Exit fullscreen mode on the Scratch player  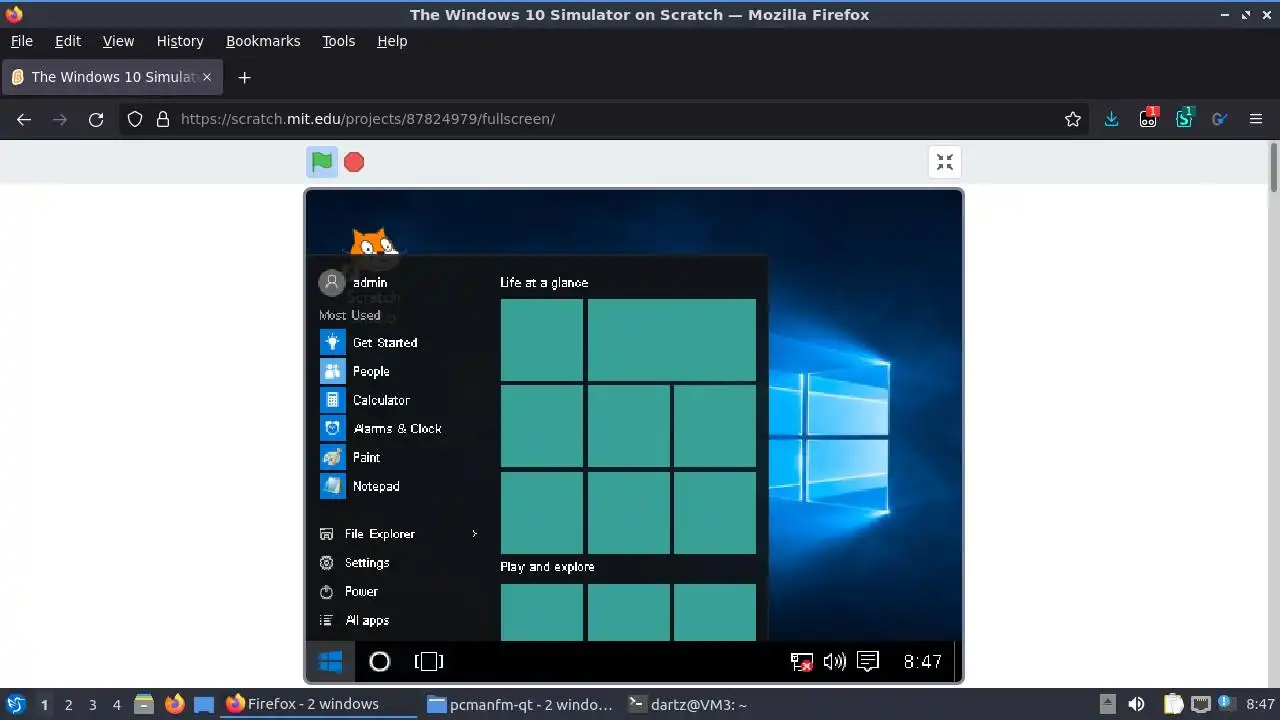point(945,162)
